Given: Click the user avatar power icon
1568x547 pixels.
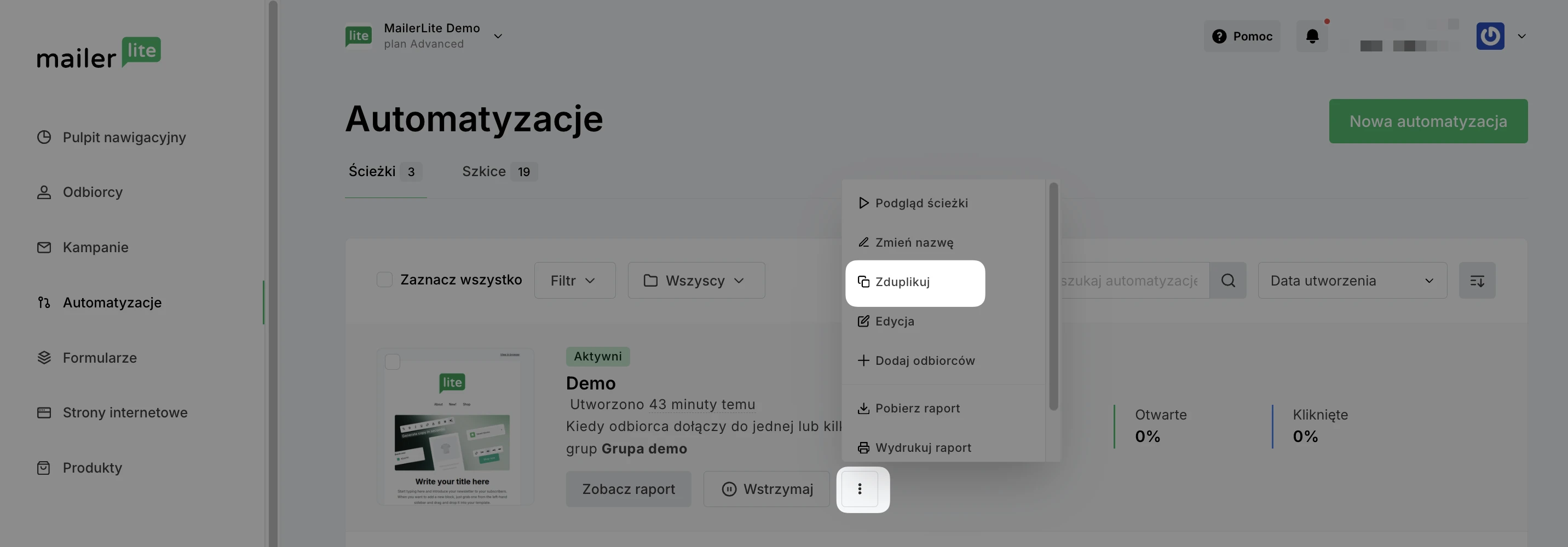Looking at the screenshot, I should [x=1490, y=37].
